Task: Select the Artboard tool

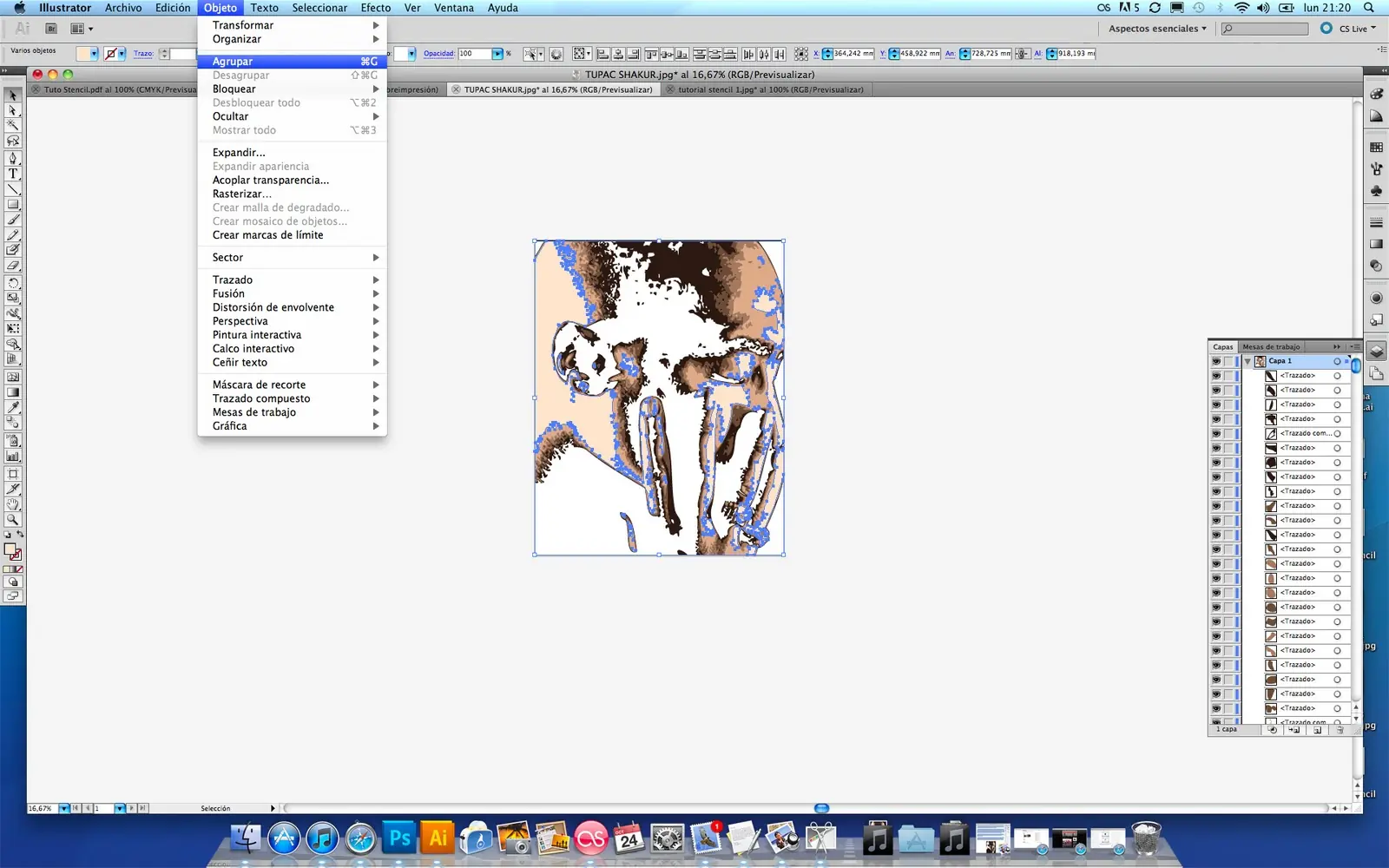Action: (13, 474)
